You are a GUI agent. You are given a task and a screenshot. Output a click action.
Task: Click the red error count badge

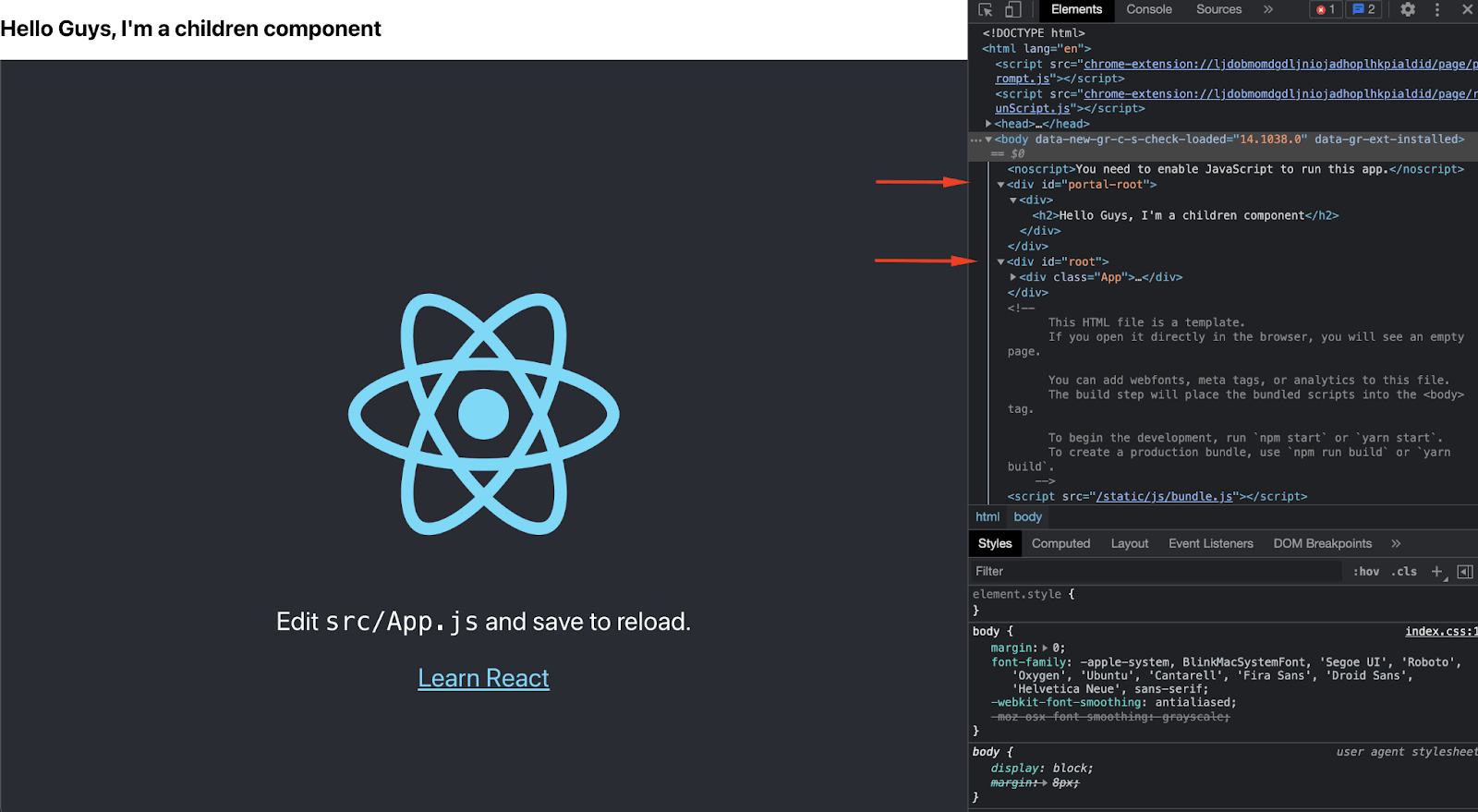[x=1326, y=9]
